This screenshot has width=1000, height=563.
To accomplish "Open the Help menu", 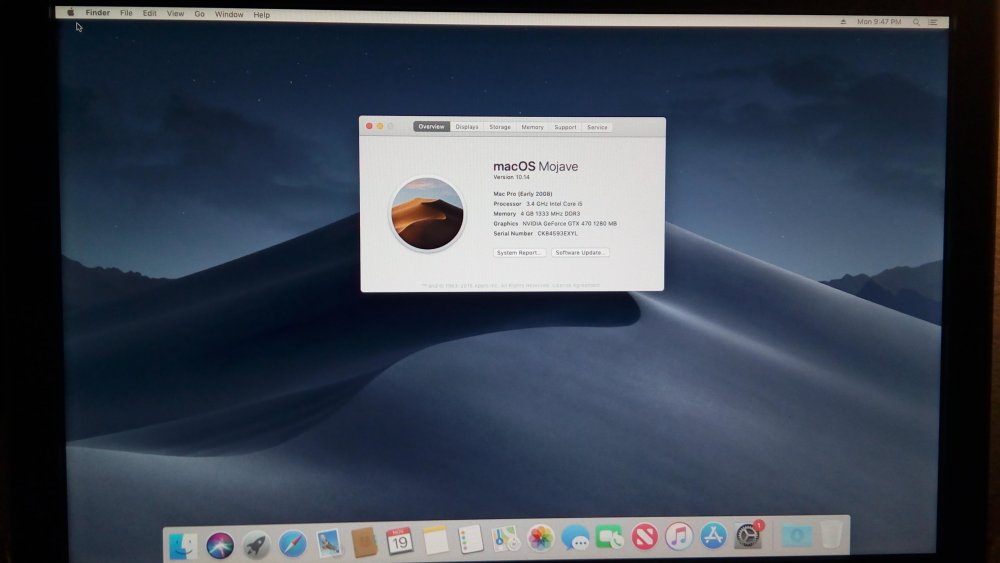I will [x=261, y=15].
